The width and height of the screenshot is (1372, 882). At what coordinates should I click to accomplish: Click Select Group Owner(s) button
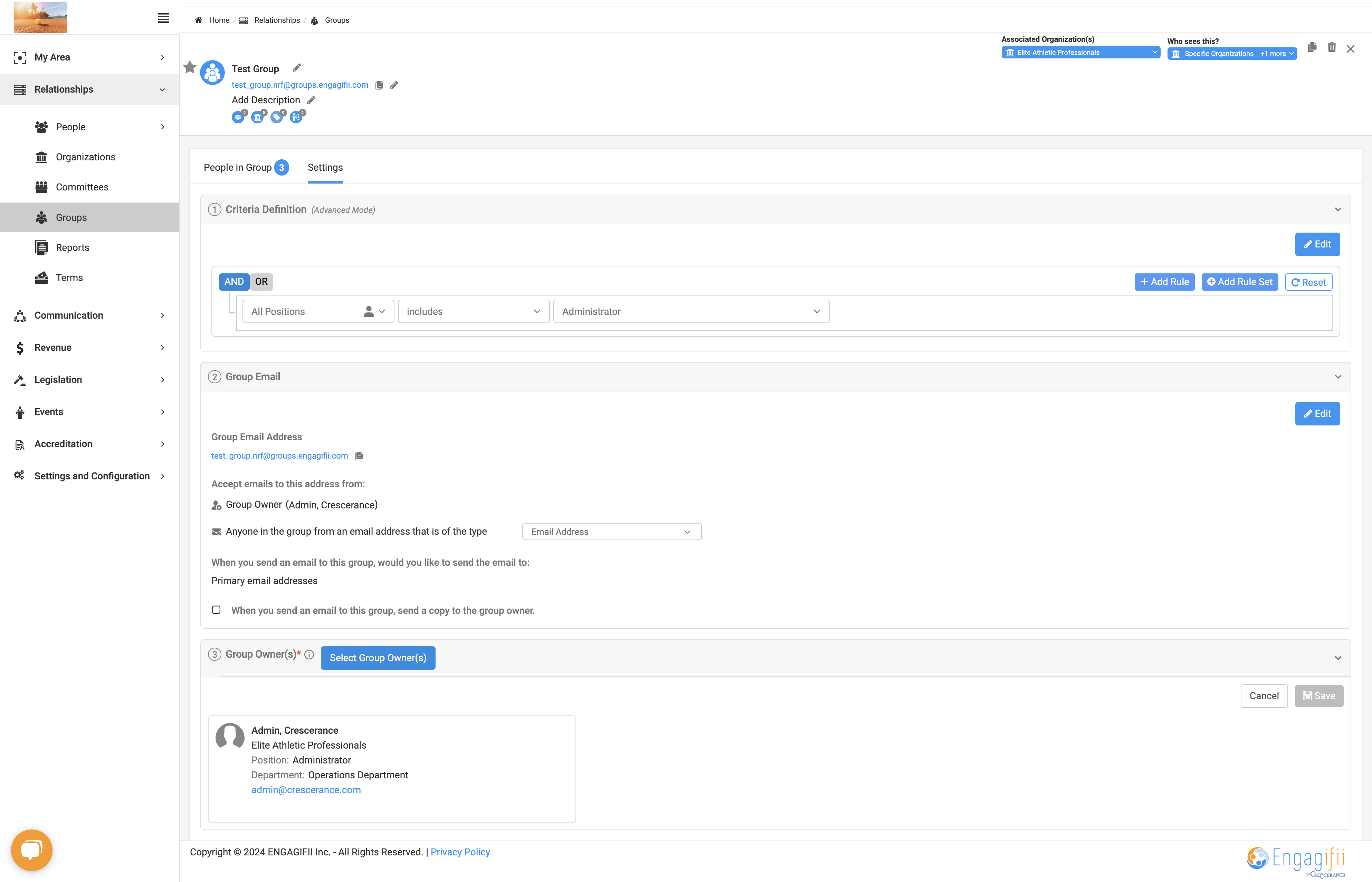[x=378, y=658]
